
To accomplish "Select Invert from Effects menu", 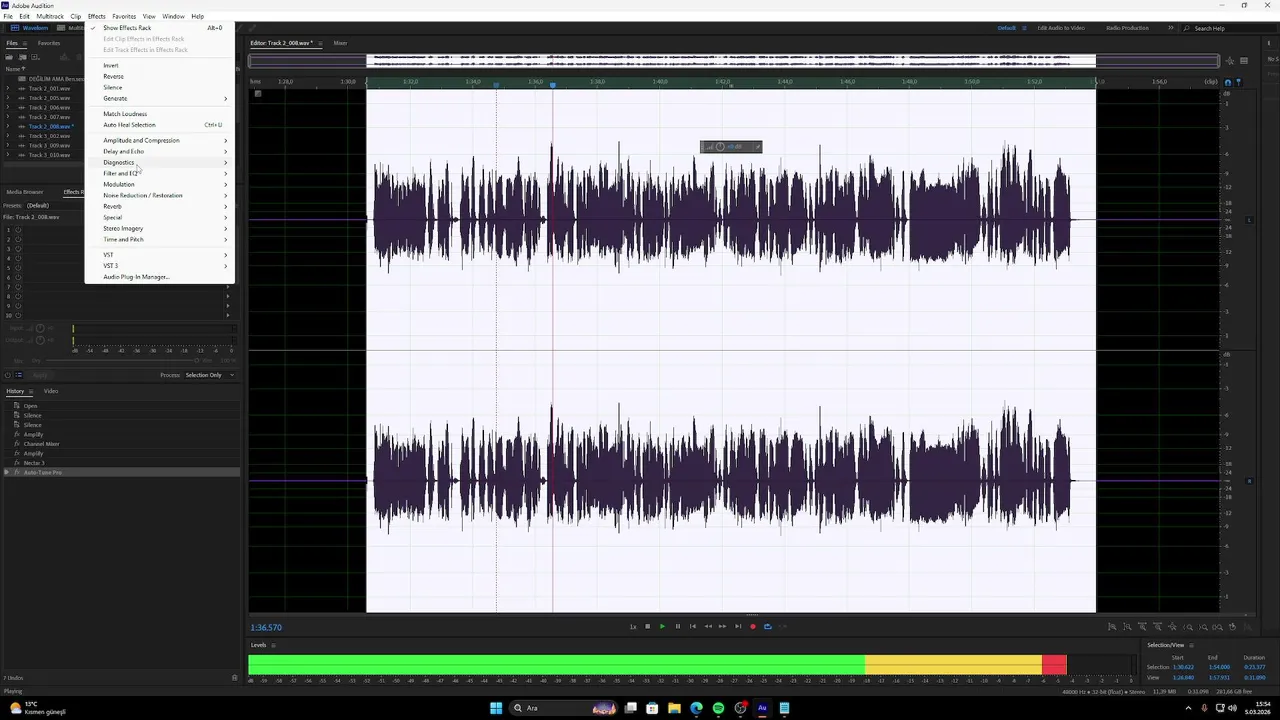I will 160,65.
